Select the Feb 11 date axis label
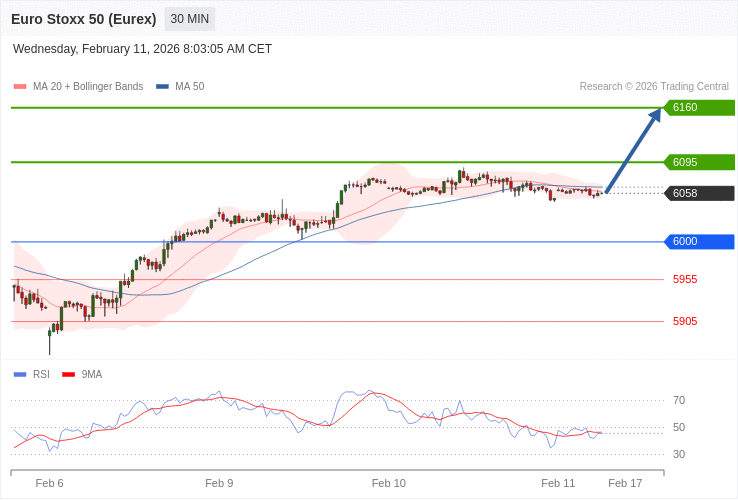Screen dimensions: 738x500 pos(558,483)
